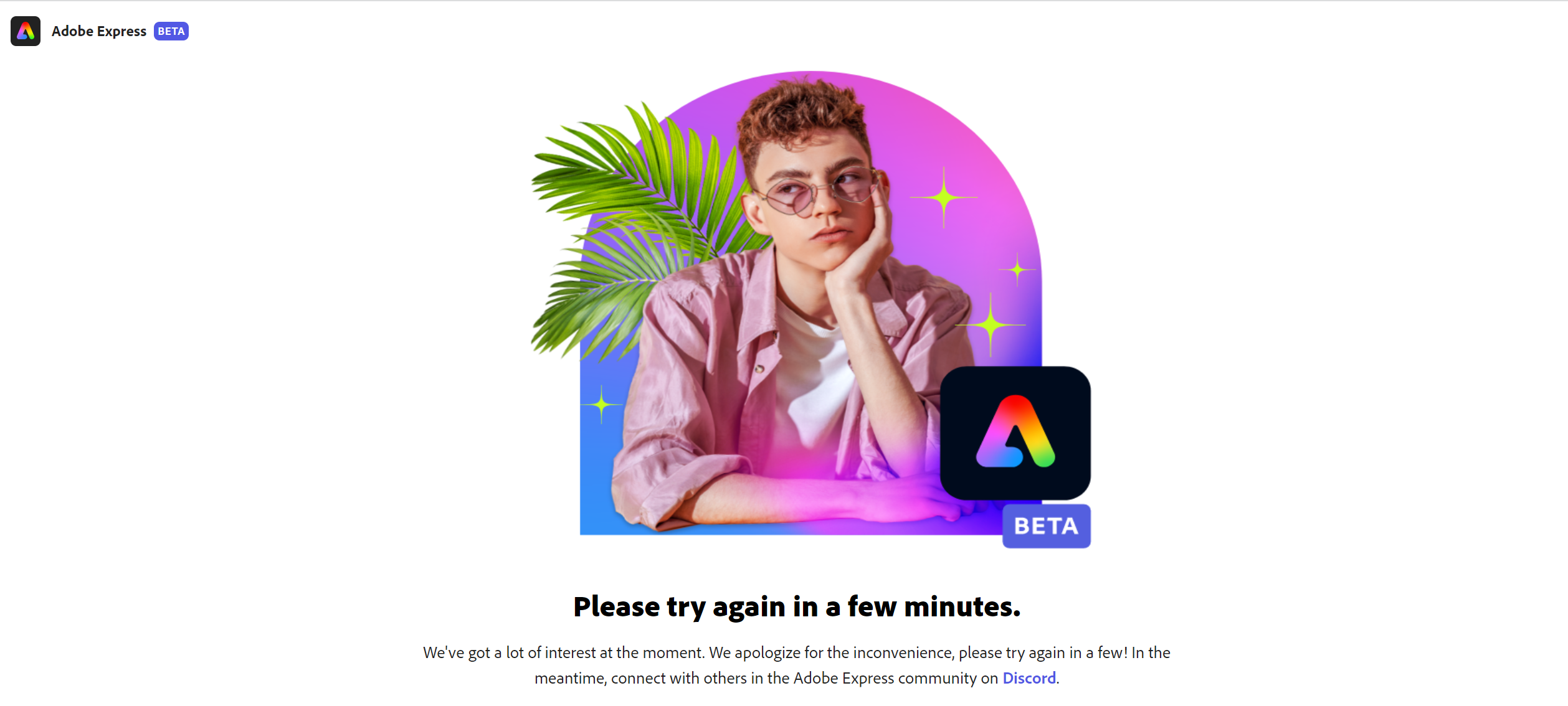The image size is (1568, 706).
Task: Click the large BETA badge under app icon
Action: coord(1046,526)
